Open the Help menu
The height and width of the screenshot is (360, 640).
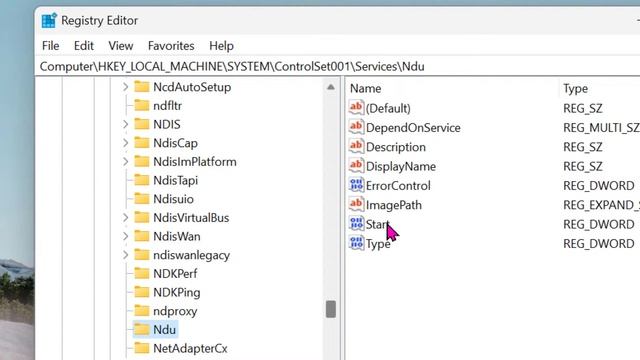(x=221, y=46)
